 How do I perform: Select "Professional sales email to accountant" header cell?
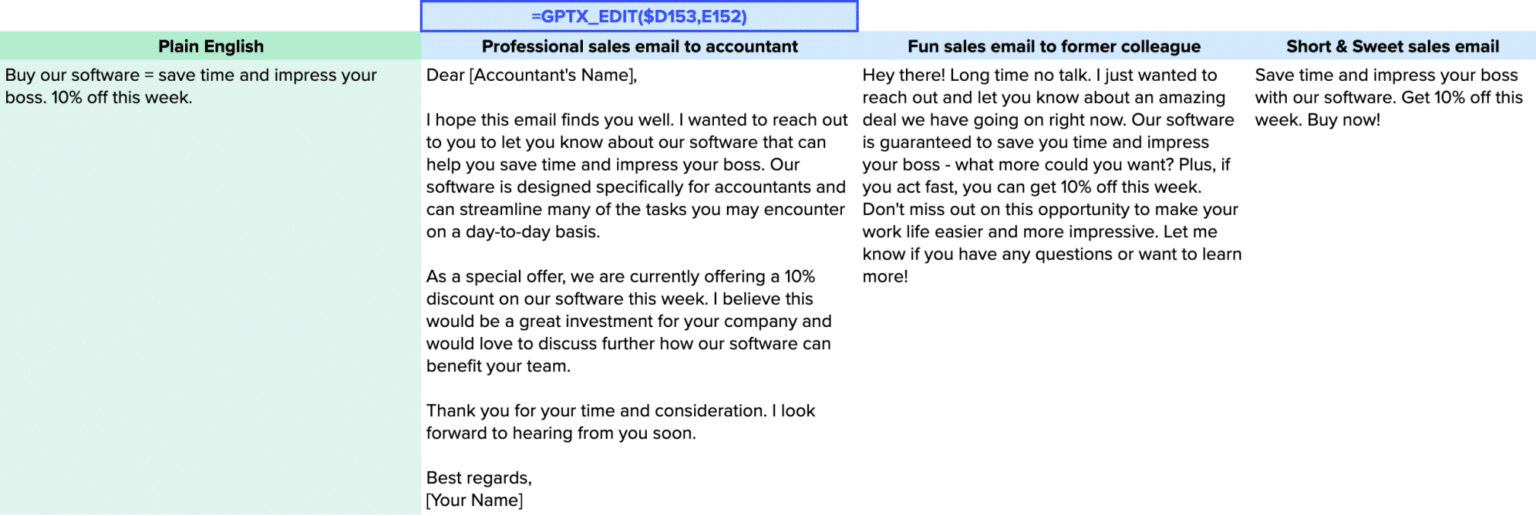pos(640,46)
